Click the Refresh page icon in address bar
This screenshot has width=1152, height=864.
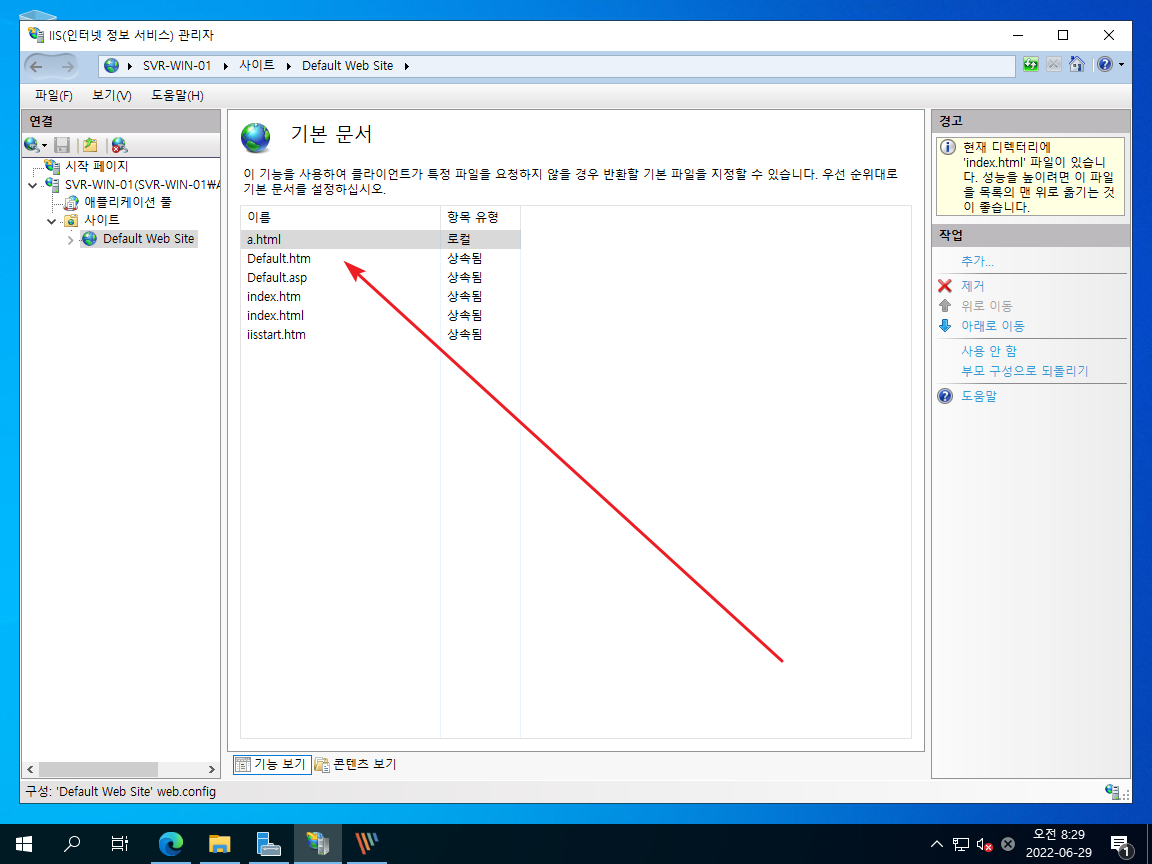pos(1031,65)
